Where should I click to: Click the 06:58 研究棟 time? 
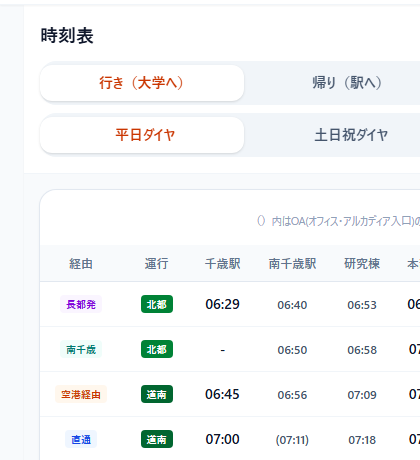tap(362, 350)
